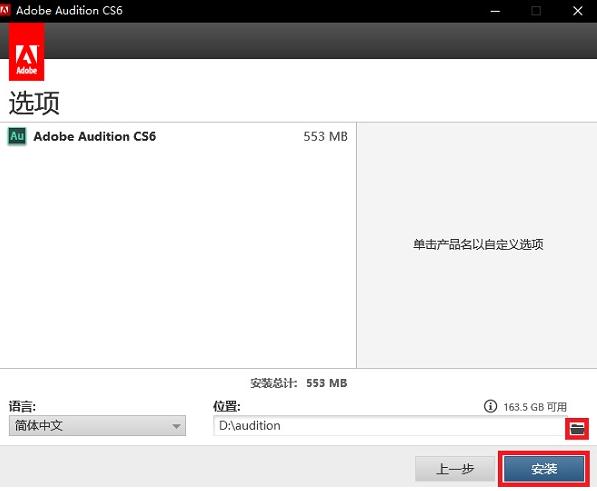Go back with 上一步 button
597x491 pixels.
coord(455,469)
